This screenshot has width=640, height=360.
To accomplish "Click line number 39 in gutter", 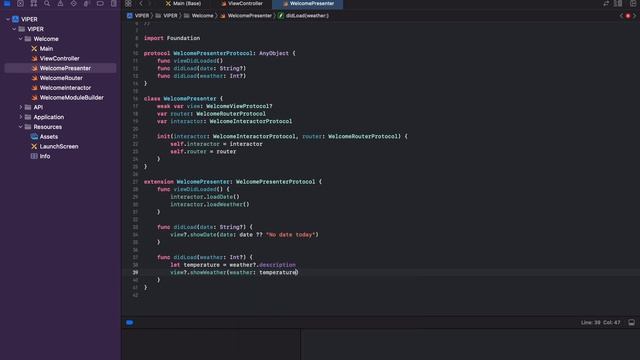I will point(135,272).
